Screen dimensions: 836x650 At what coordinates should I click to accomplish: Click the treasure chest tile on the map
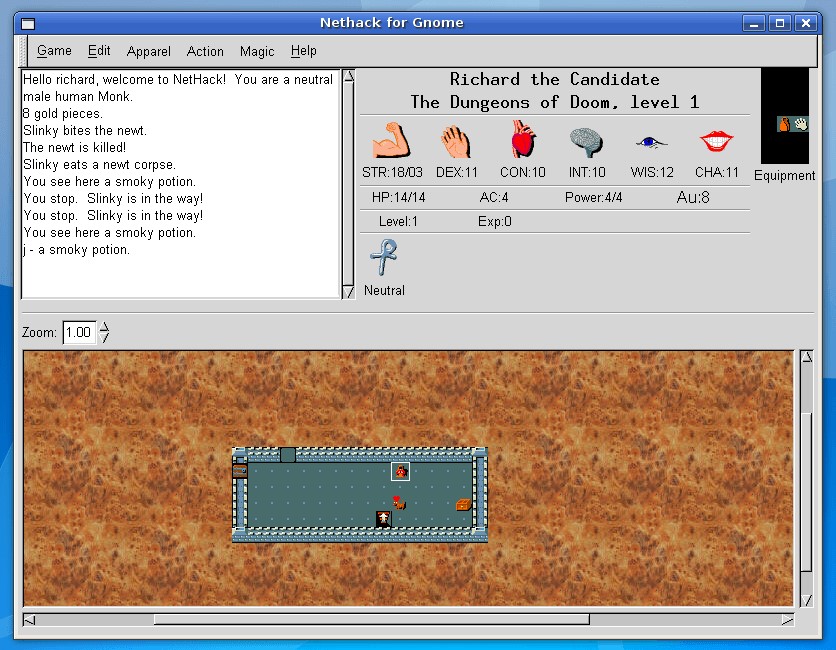pos(463,504)
